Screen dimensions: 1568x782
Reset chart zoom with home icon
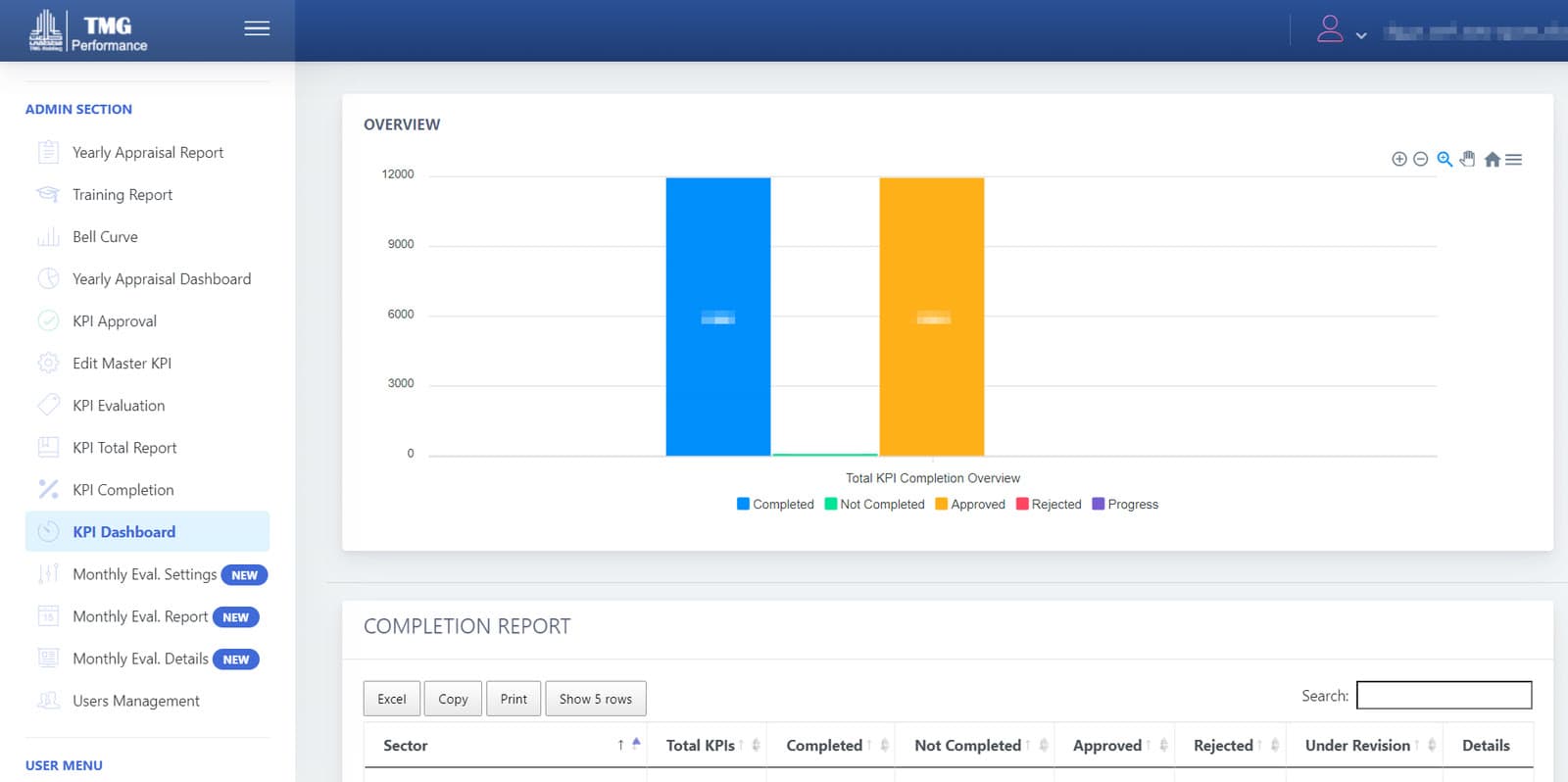point(1492,159)
